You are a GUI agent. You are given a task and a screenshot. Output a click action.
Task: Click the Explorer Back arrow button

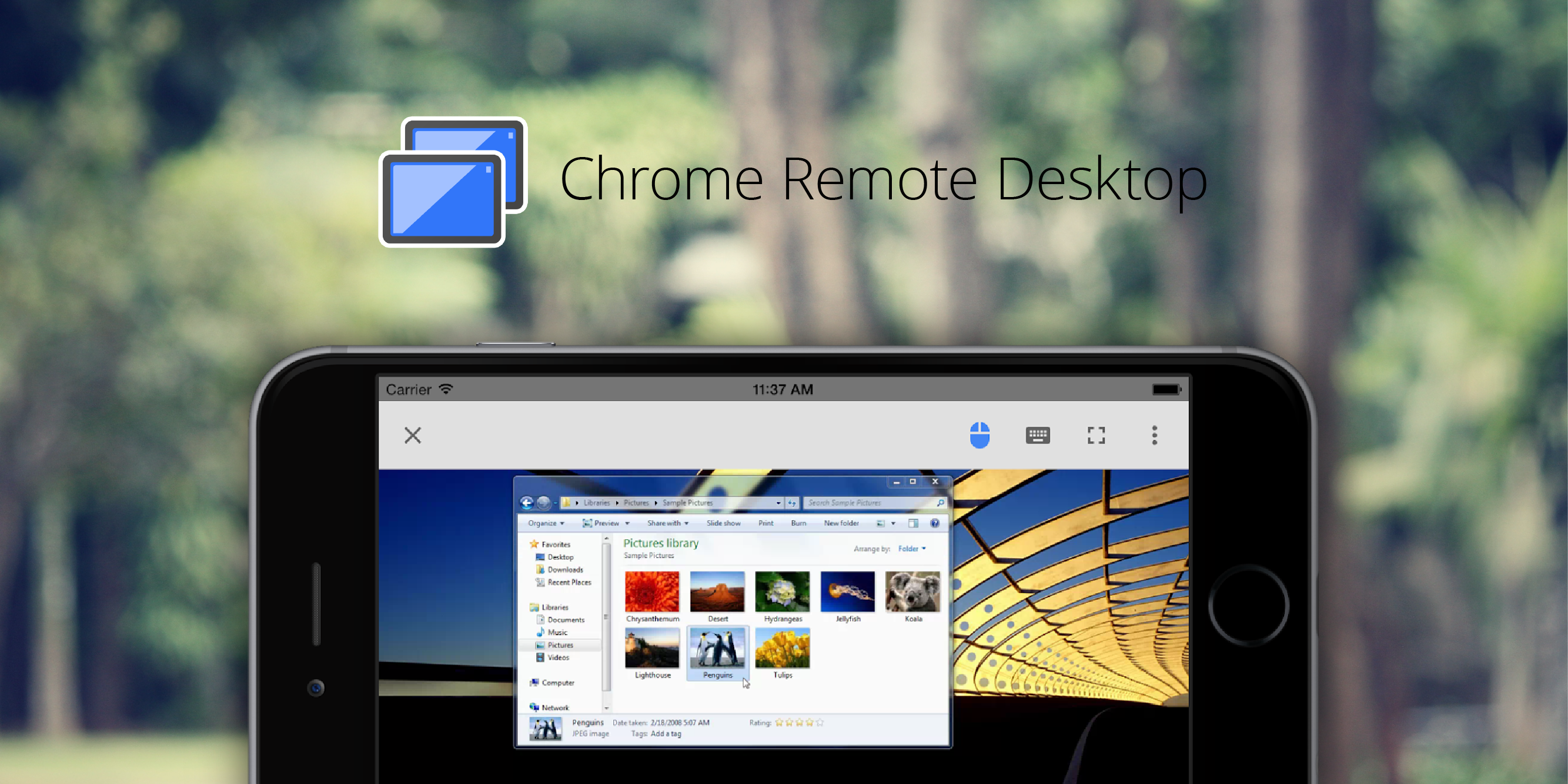[527, 503]
